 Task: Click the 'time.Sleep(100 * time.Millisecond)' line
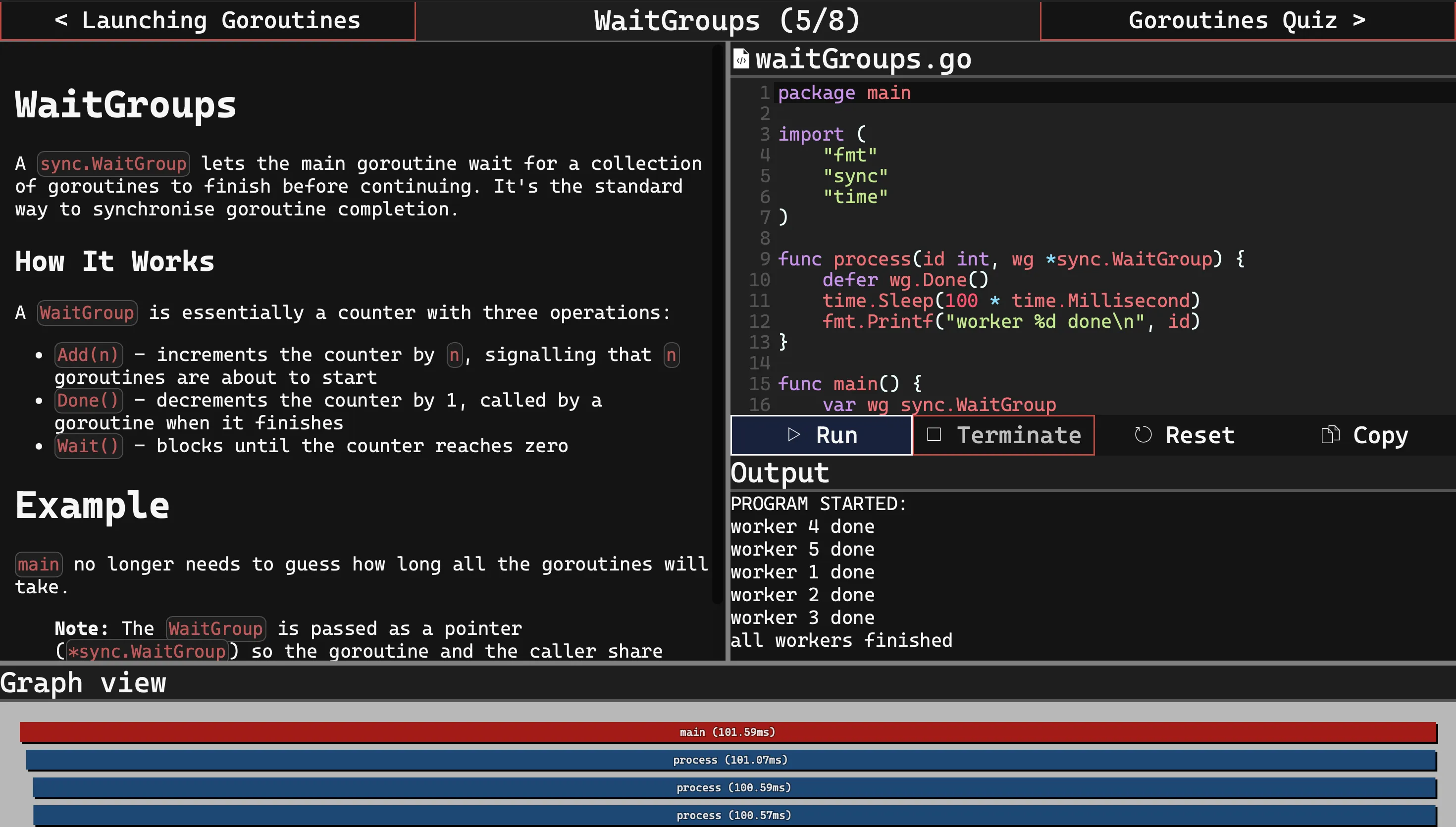[x=1011, y=301]
